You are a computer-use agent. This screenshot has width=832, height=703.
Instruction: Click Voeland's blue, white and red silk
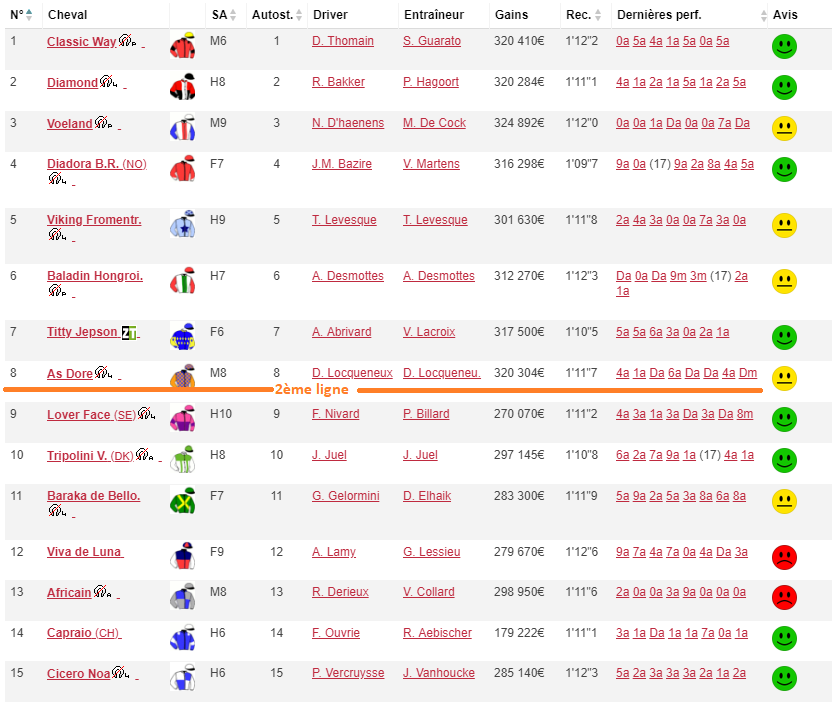click(182, 128)
